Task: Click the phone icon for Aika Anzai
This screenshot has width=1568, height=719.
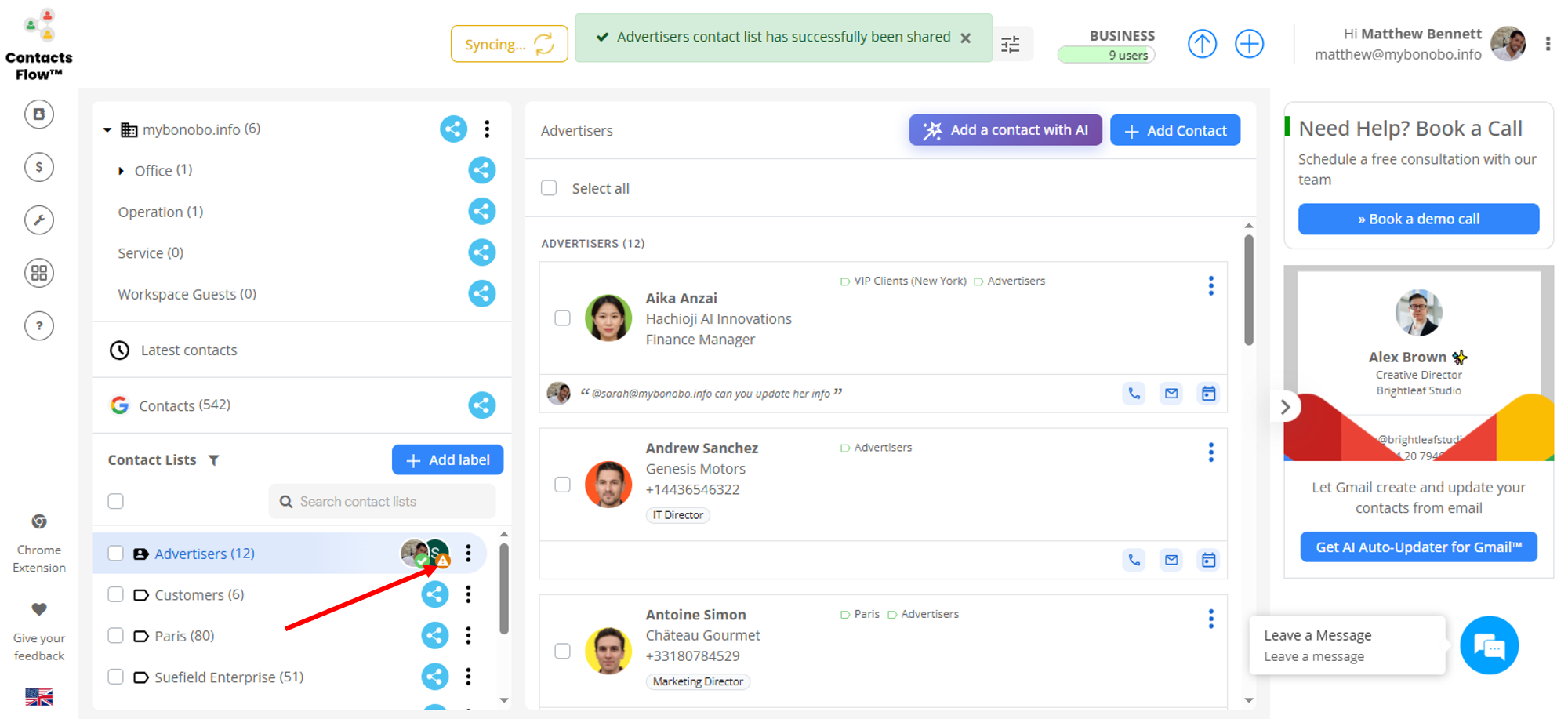Action: point(1134,394)
